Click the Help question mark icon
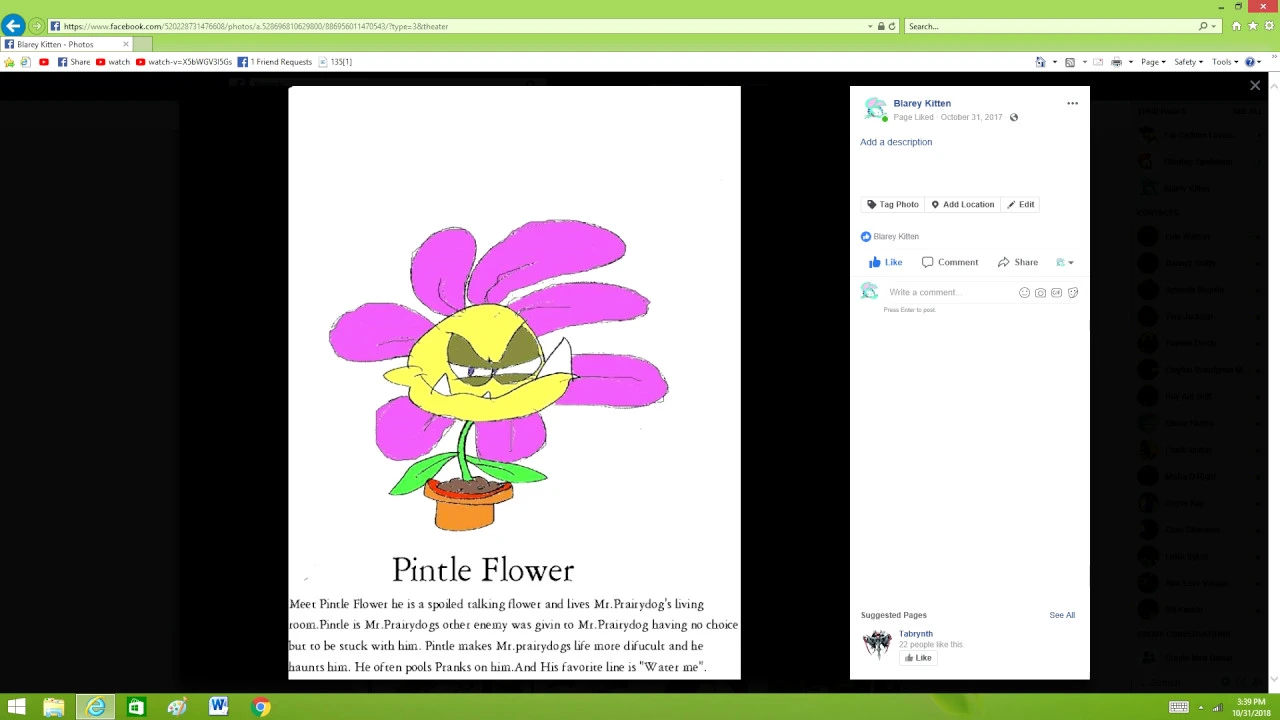Image resolution: width=1280 pixels, height=720 pixels. [1249, 62]
